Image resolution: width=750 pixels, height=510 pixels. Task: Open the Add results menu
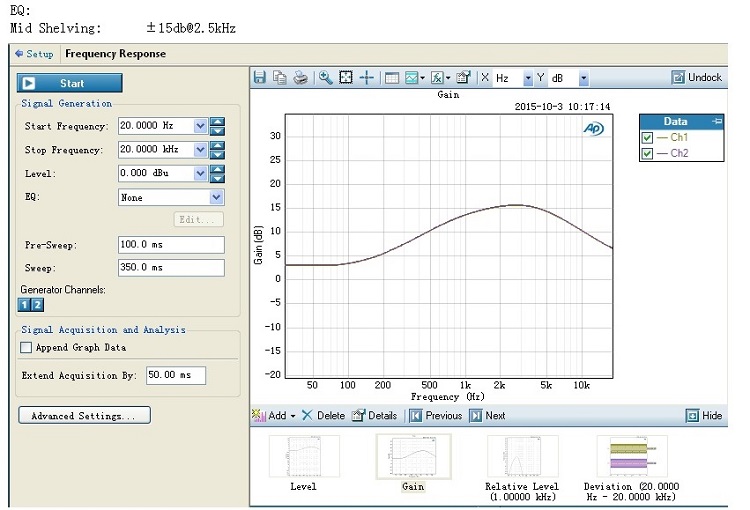274,415
